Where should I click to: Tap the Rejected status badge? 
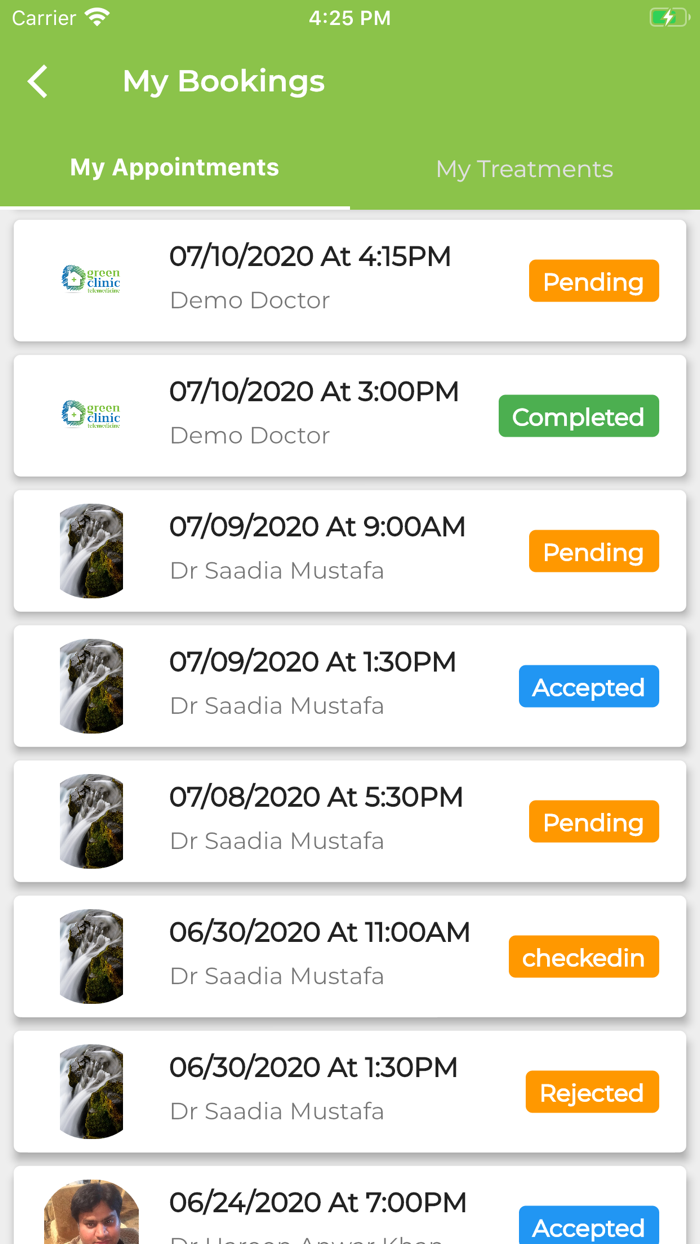click(x=592, y=1091)
